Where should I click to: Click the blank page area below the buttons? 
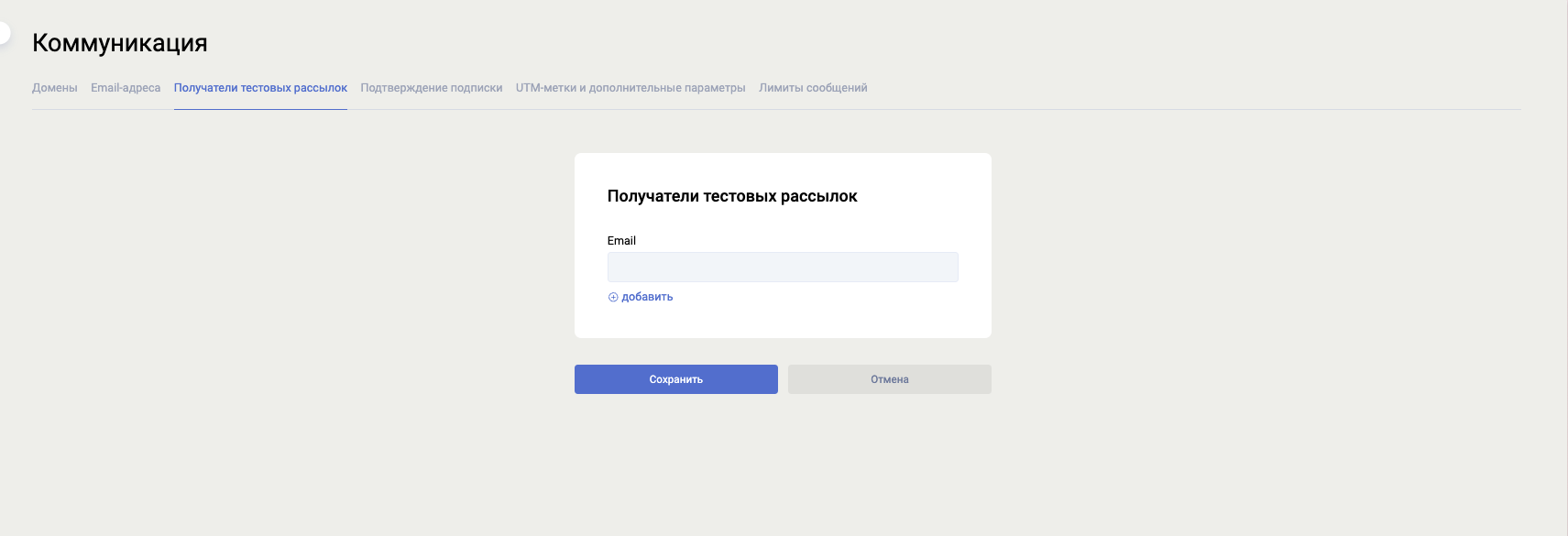tap(783, 467)
